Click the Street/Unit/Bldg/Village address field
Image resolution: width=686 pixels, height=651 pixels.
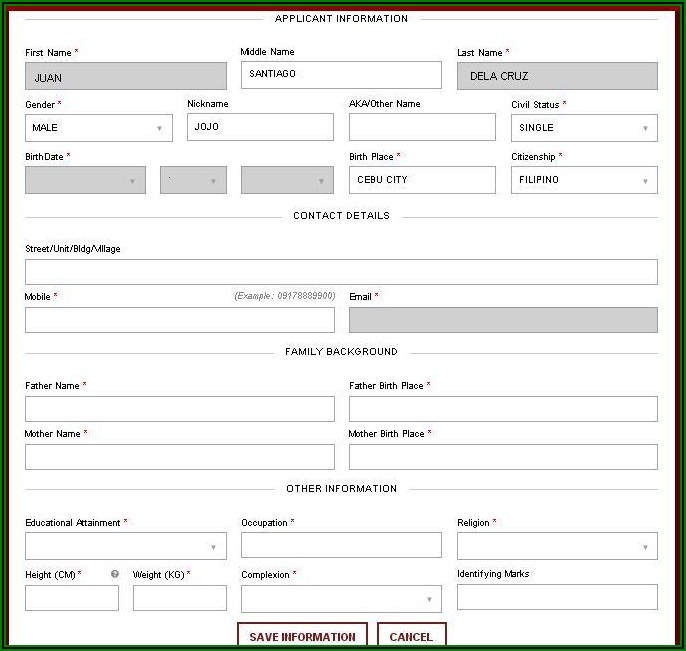pos(341,272)
